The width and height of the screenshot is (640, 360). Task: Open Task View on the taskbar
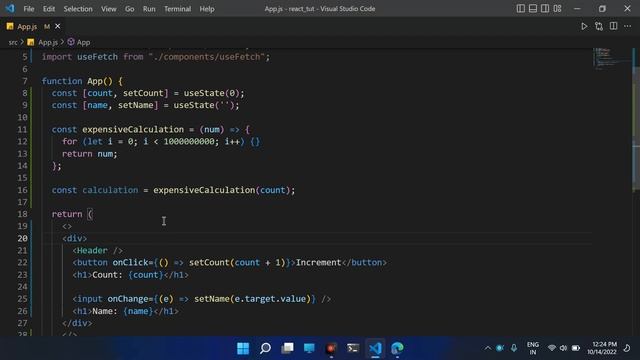click(x=287, y=348)
